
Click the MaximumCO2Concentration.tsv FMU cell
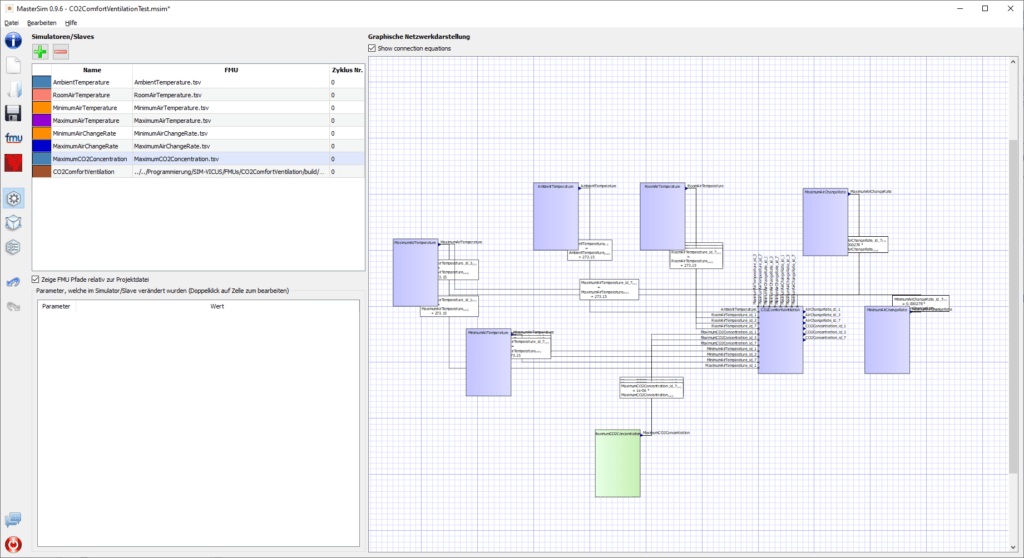[231, 159]
